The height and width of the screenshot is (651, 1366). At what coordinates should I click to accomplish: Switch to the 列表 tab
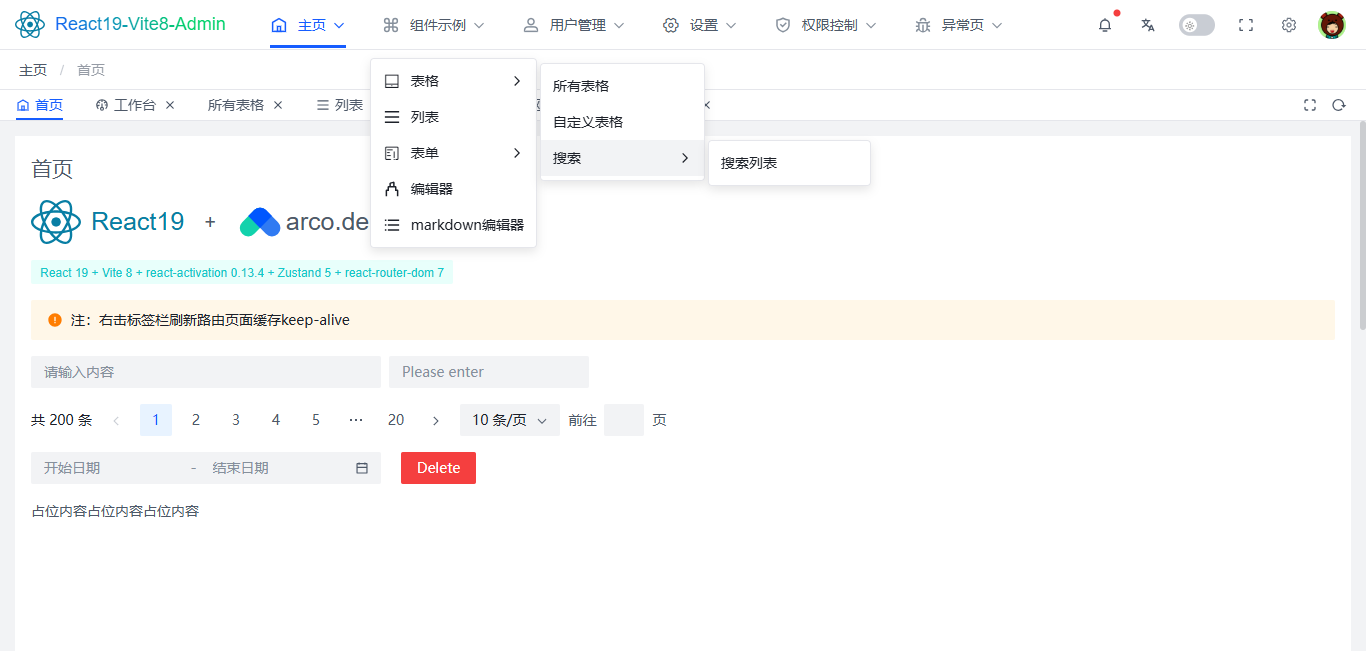[x=340, y=105]
